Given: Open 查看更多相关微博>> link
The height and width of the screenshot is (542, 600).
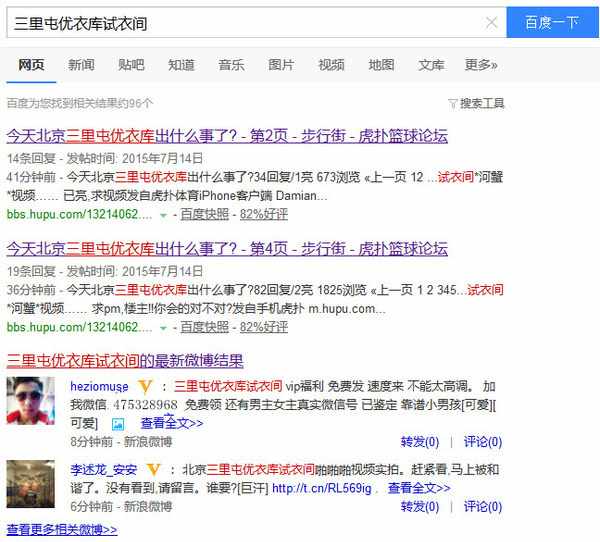Looking at the screenshot, I should (62, 530).
